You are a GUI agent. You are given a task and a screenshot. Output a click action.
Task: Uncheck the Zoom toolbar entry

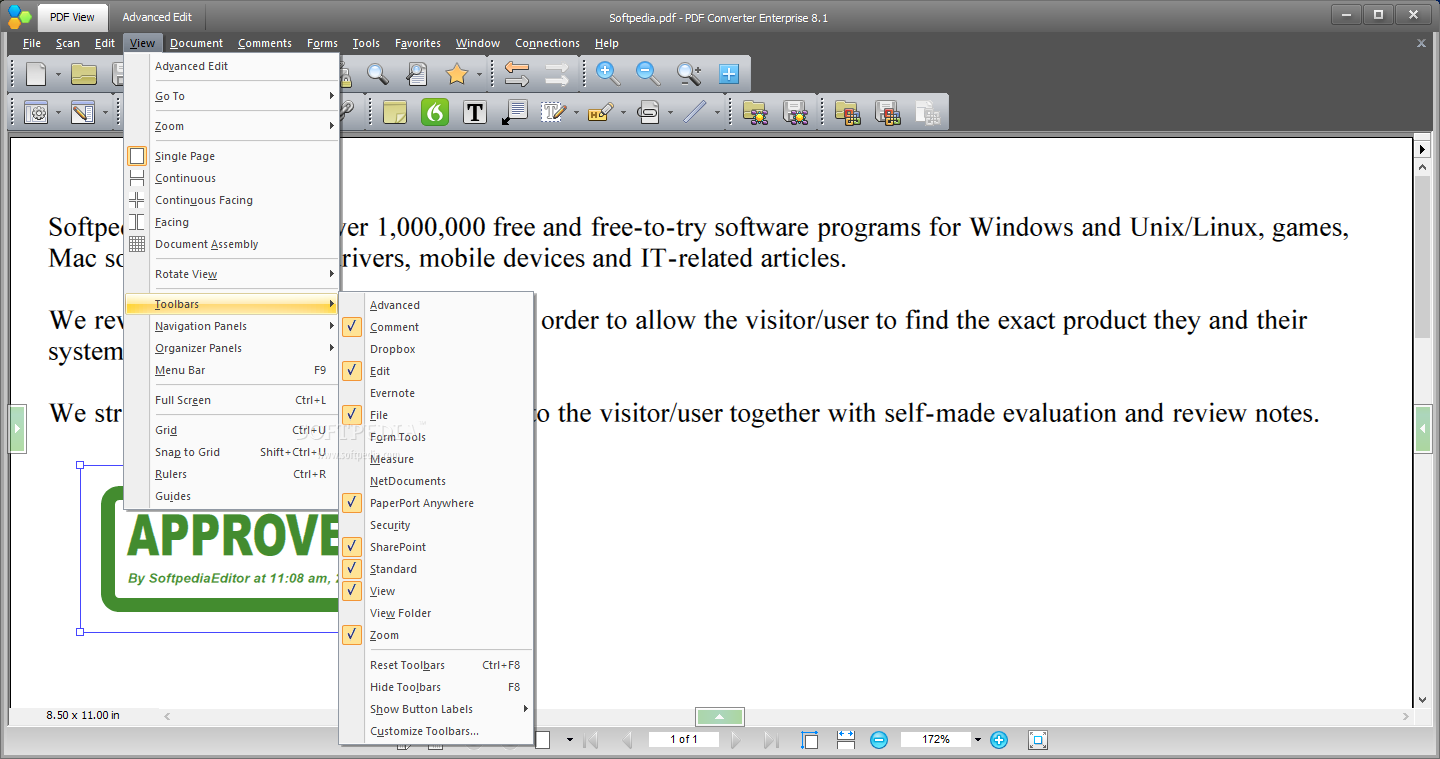[x=436, y=635]
